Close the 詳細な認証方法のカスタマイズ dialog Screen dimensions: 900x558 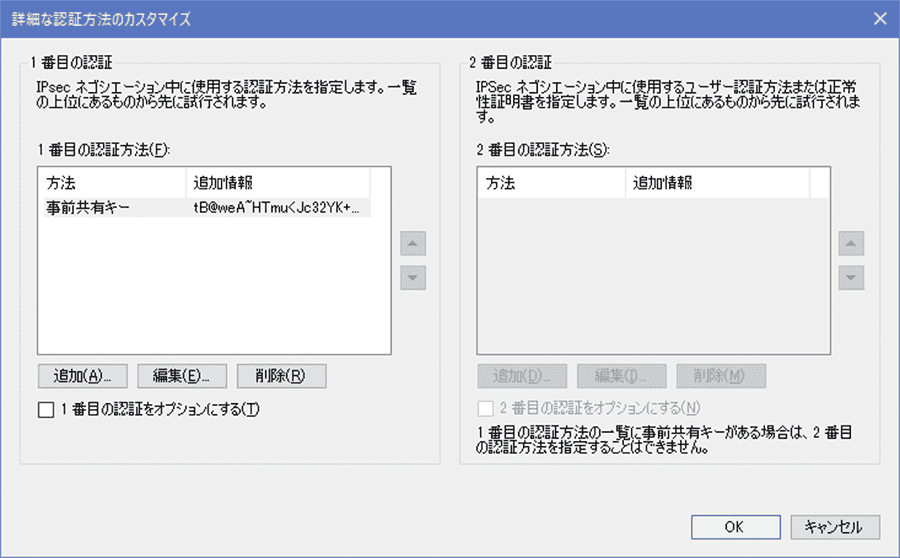(880, 19)
